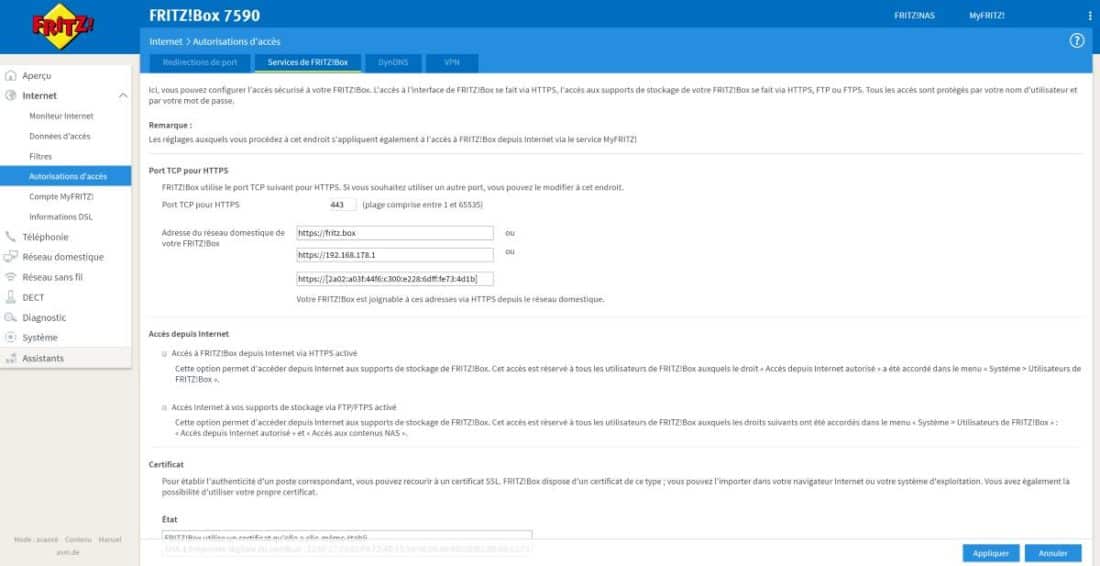
Task: Select Services de FRITZ!Box tab
Action: click(307, 62)
